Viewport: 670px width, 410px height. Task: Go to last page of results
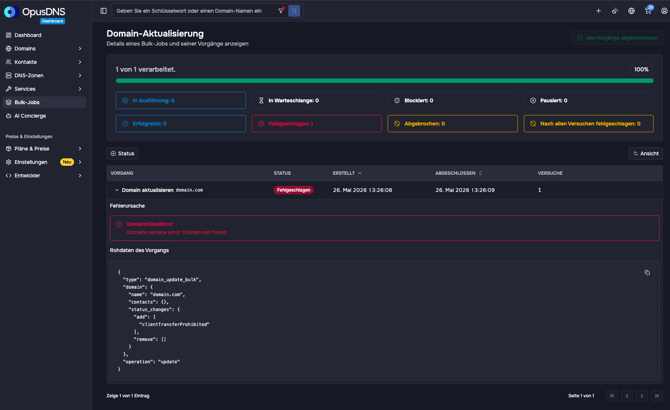click(x=657, y=396)
